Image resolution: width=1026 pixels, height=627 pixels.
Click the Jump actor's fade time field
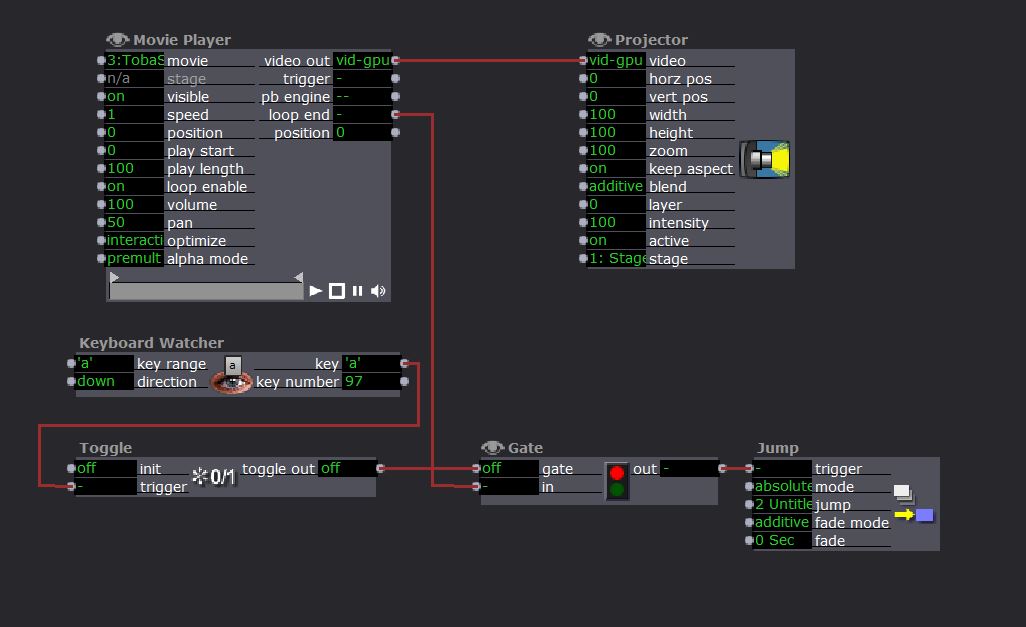(x=781, y=541)
